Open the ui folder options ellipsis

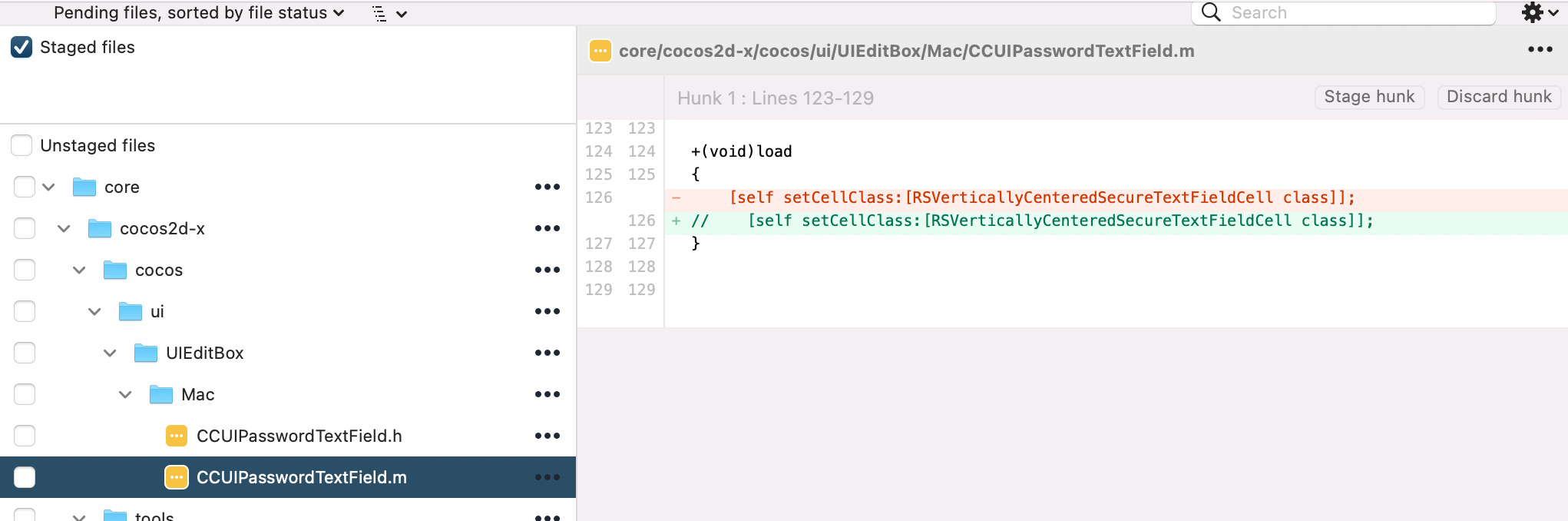tap(547, 311)
